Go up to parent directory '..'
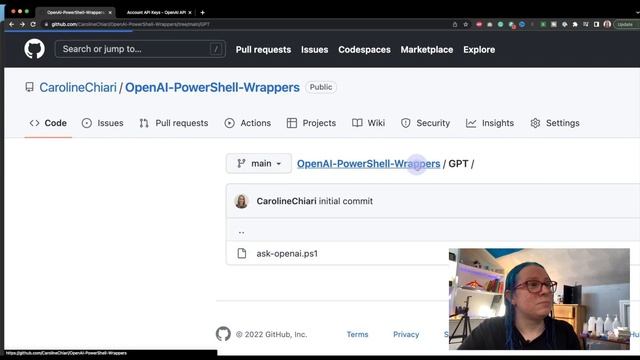The image size is (640, 360). point(241,231)
